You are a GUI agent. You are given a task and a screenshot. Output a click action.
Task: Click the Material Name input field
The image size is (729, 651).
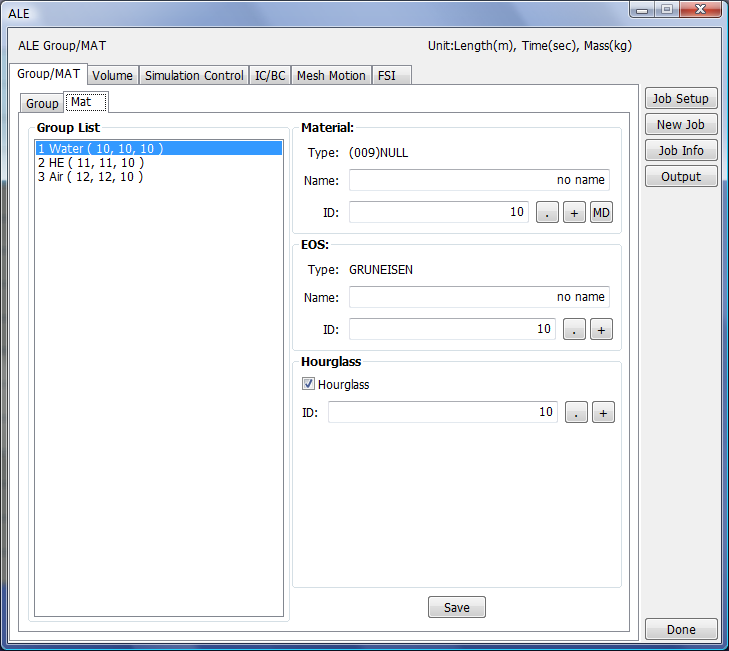(x=479, y=180)
